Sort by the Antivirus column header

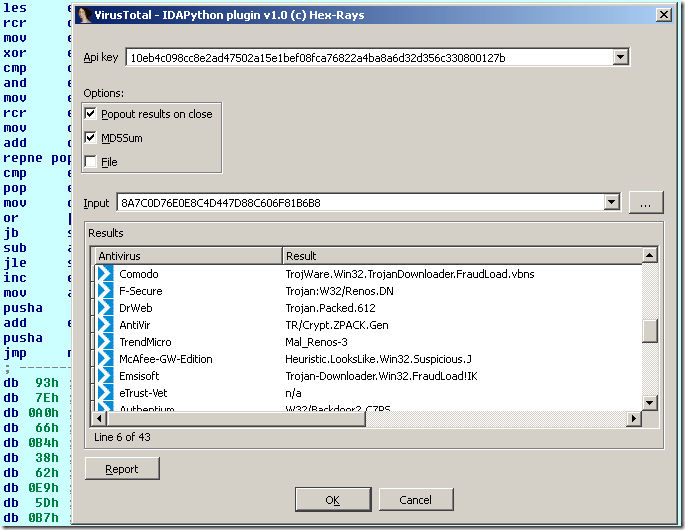pos(188,256)
